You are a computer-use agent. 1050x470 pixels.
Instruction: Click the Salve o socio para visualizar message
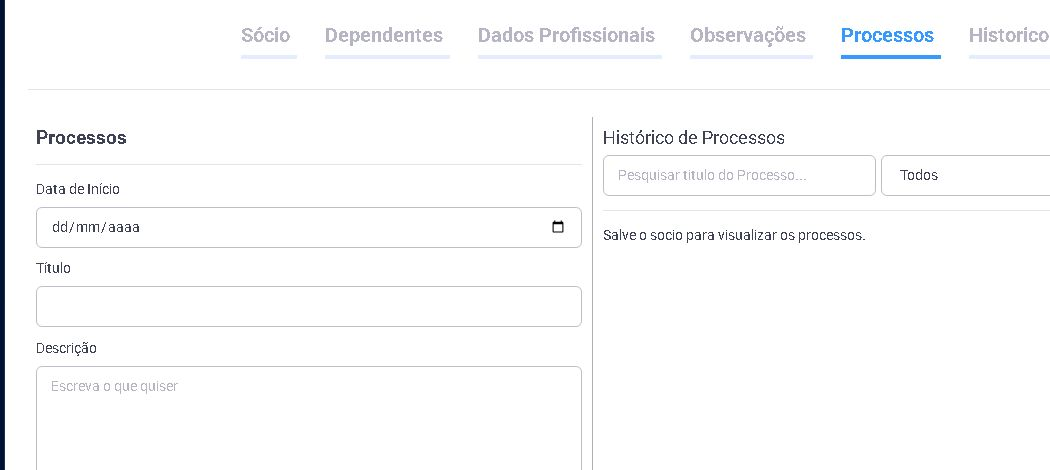tap(734, 236)
